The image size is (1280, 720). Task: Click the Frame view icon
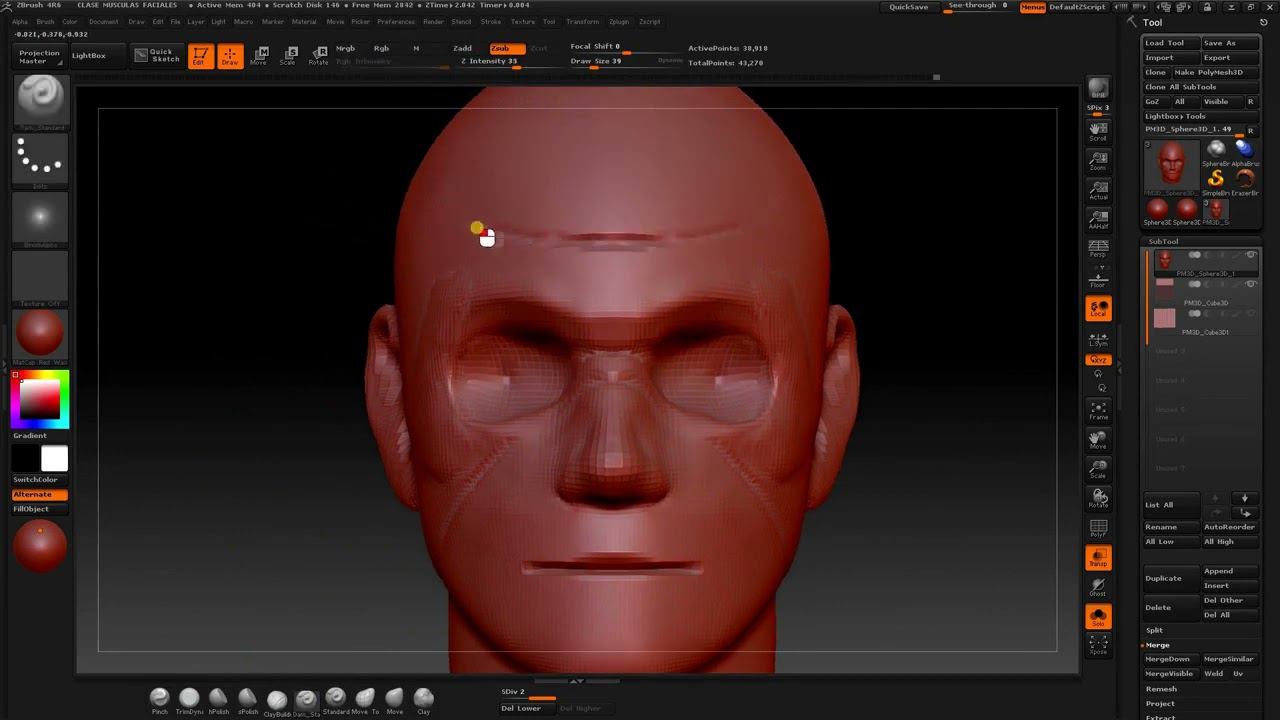pos(1098,410)
